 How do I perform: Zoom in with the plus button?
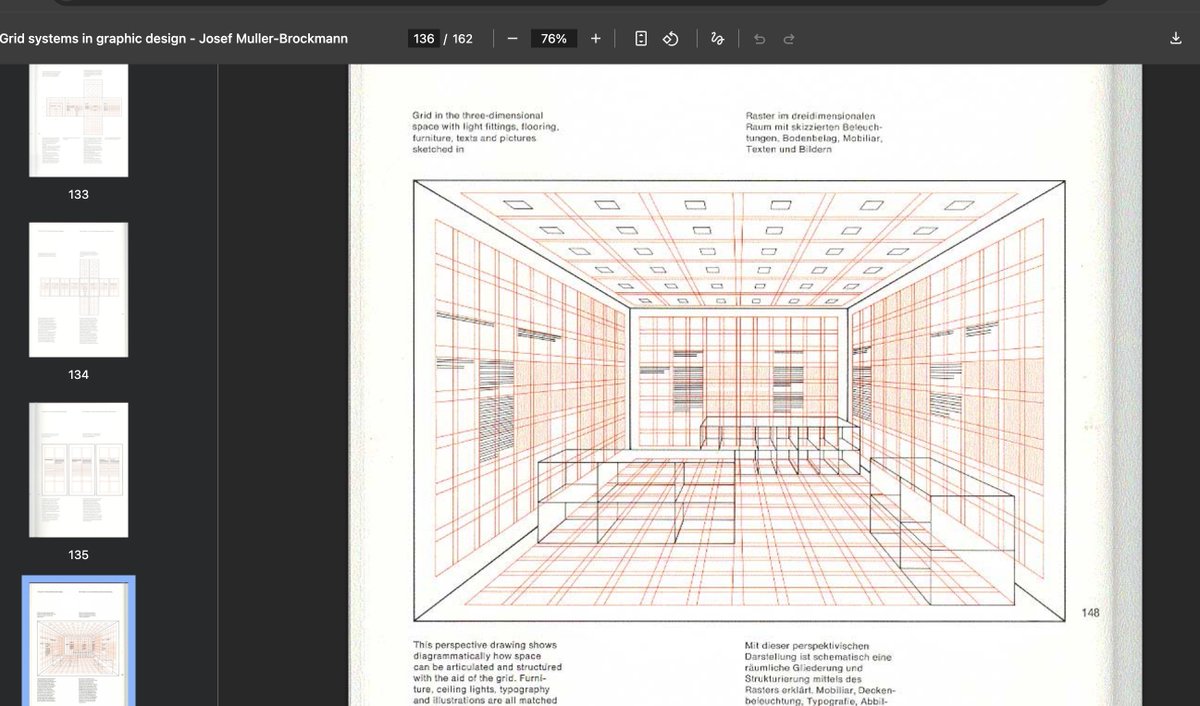596,39
